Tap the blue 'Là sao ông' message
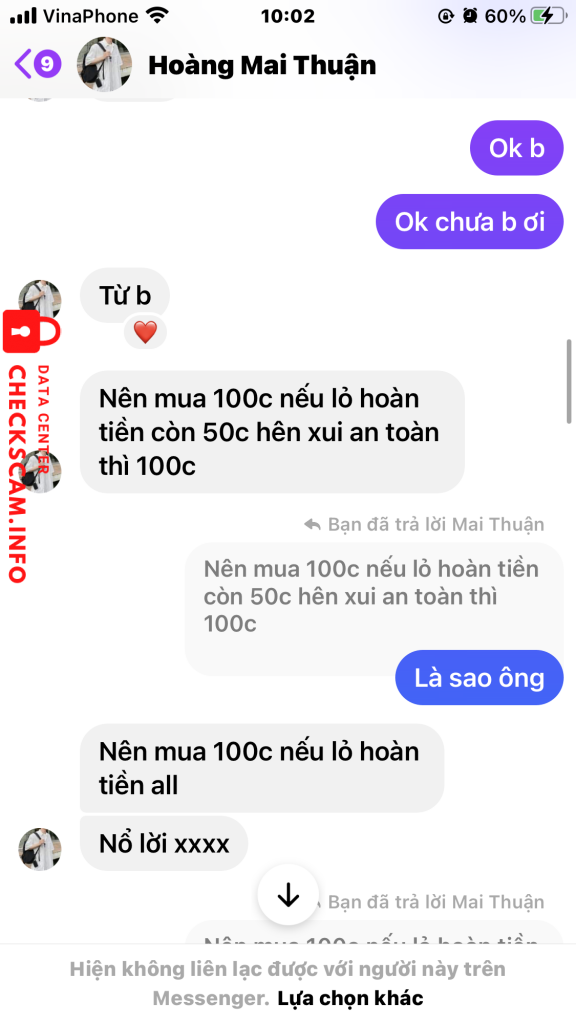Viewport: 576px width, 1024px height. (479, 678)
